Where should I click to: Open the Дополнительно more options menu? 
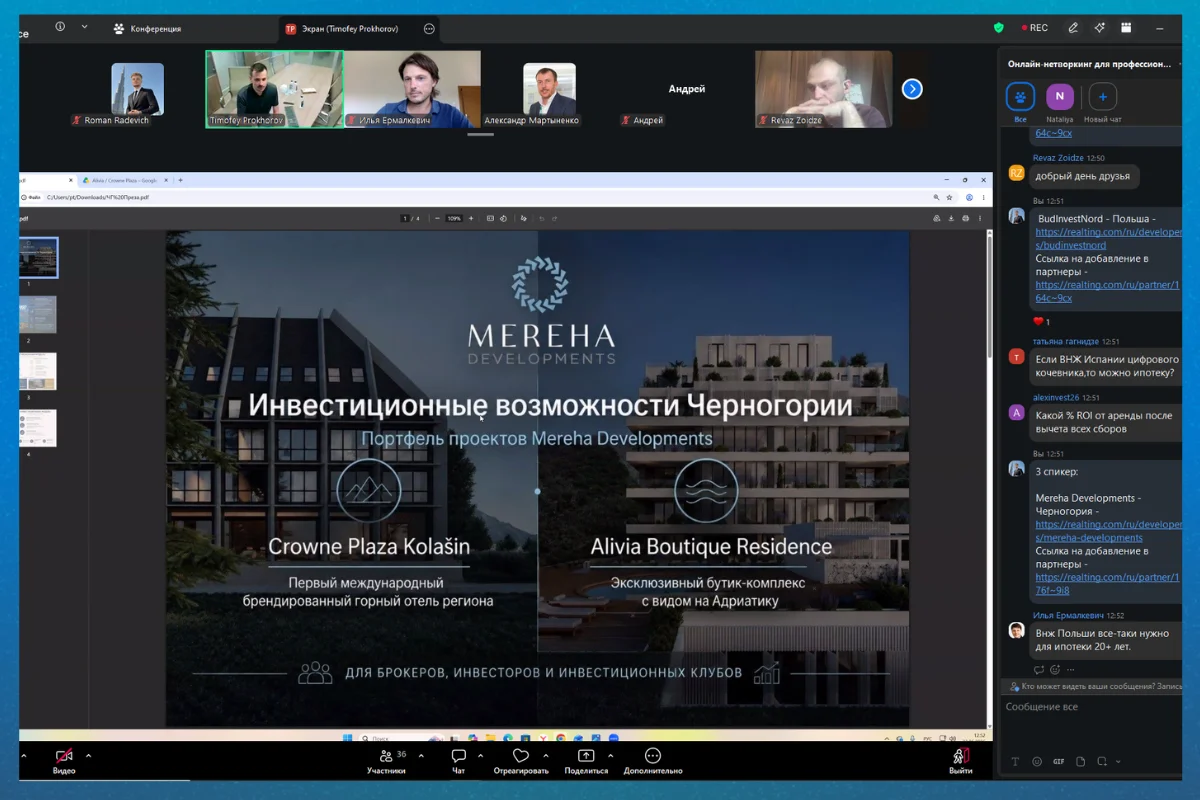click(x=653, y=761)
